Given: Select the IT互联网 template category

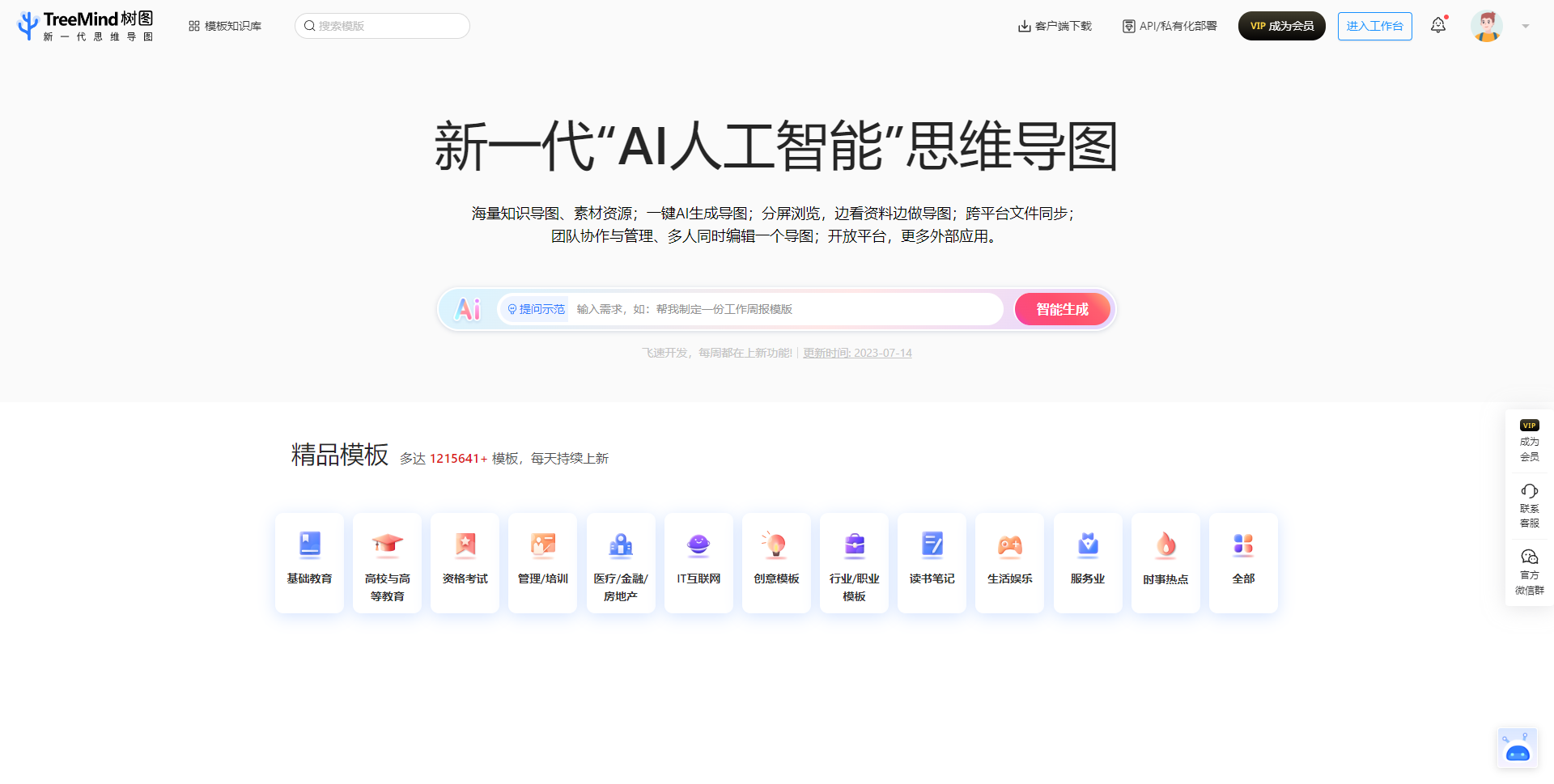Looking at the screenshot, I should 698,562.
